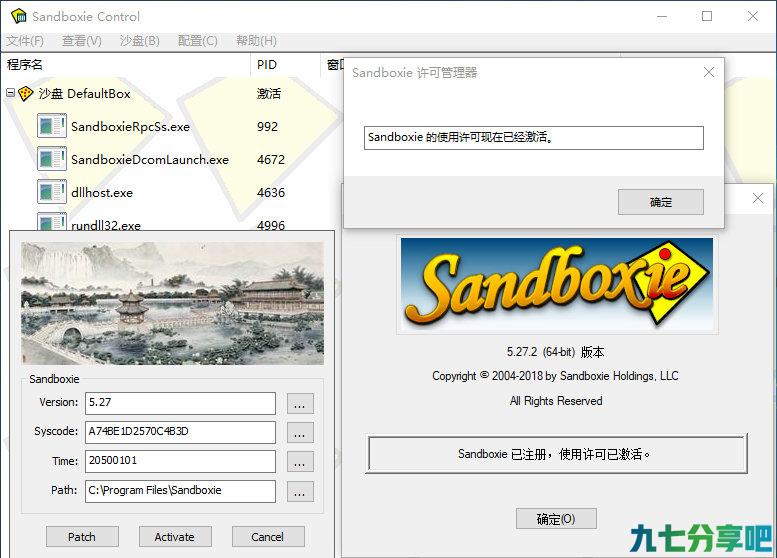
Task: Select the SandboxieDcomLaunch.exe process icon
Action: pyautogui.click(x=52, y=159)
